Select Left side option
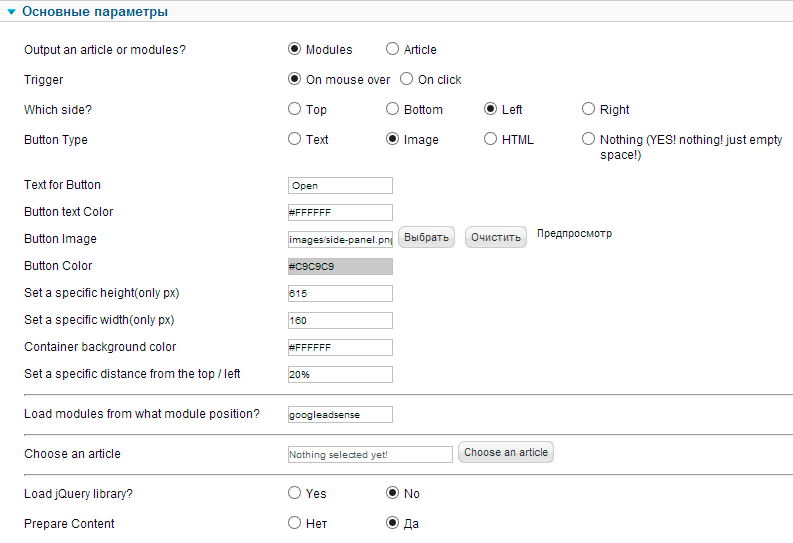The height and width of the screenshot is (543, 793). [491, 109]
